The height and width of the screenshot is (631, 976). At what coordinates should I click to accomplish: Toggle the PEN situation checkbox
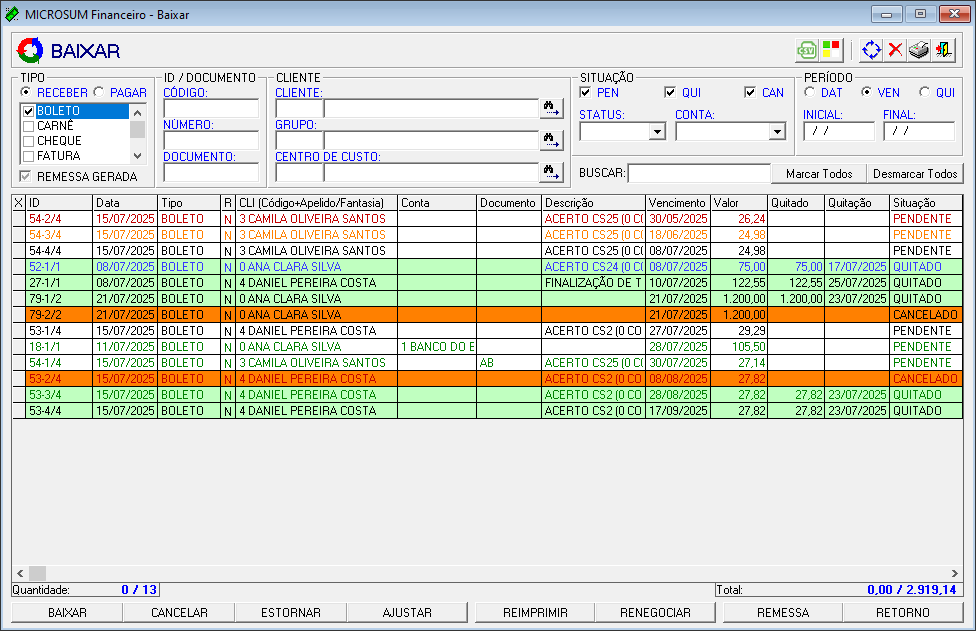(x=586, y=93)
